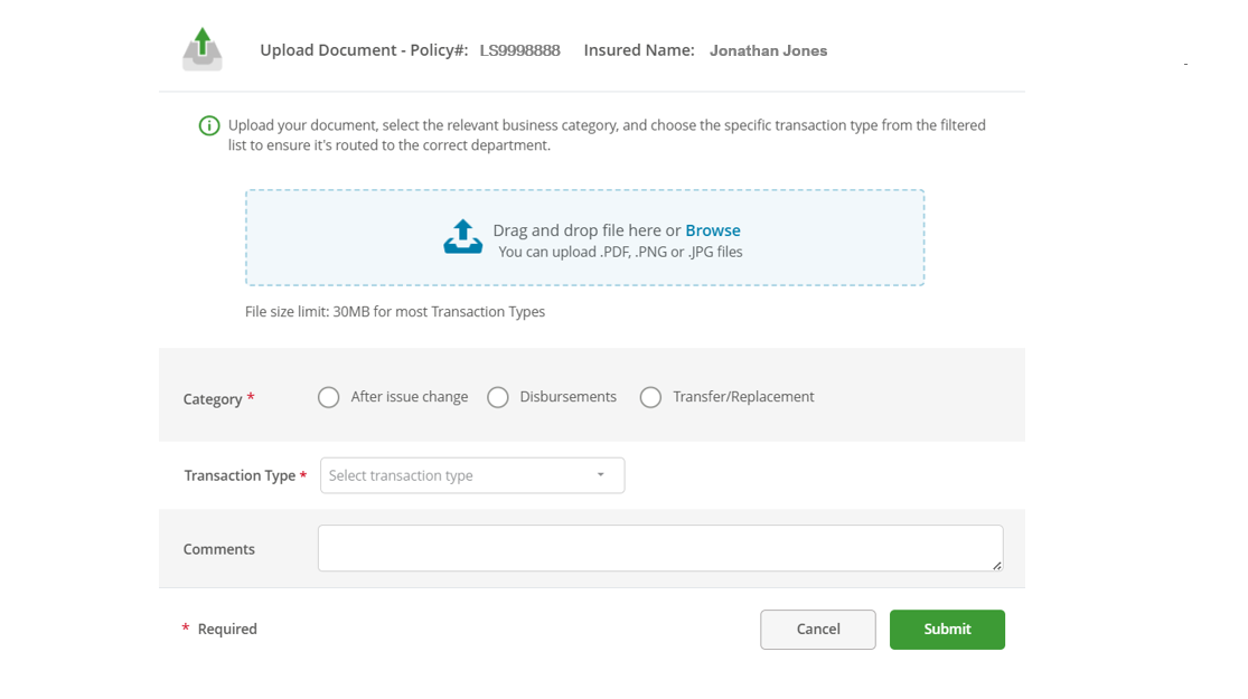Submit the document upload form
Image resolution: width=1248 pixels, height=699 pixels.
pyautogui.click(x=946, y=629)
